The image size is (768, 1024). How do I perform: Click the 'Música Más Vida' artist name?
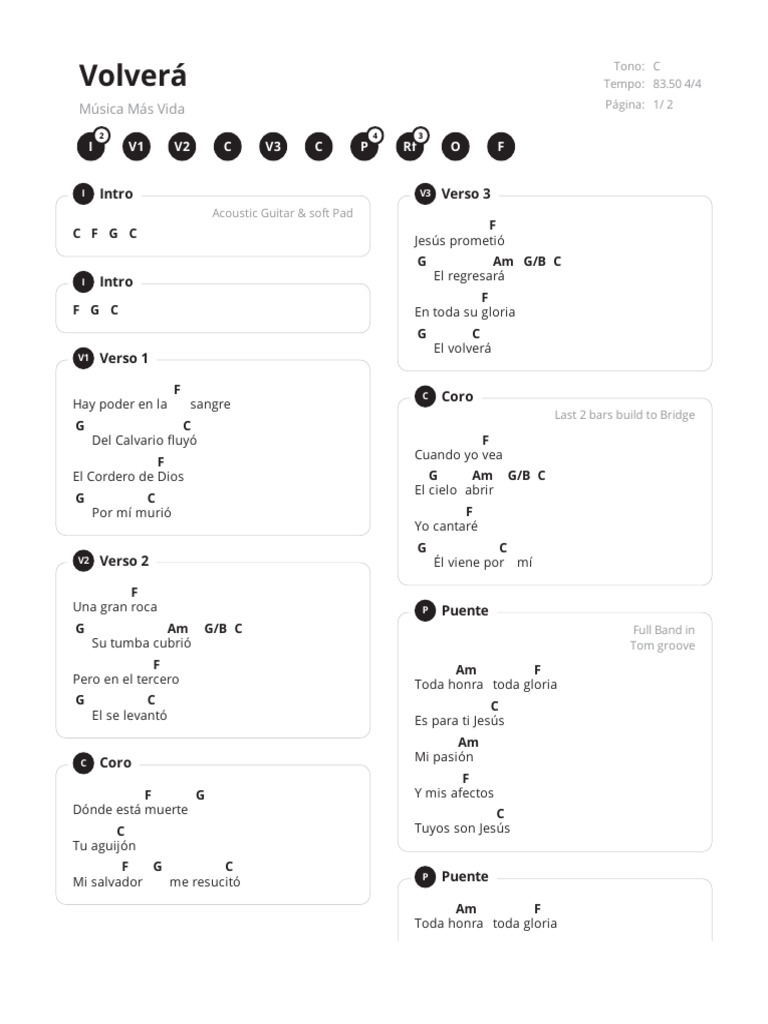pyautogui.click(x=132, y=109)
